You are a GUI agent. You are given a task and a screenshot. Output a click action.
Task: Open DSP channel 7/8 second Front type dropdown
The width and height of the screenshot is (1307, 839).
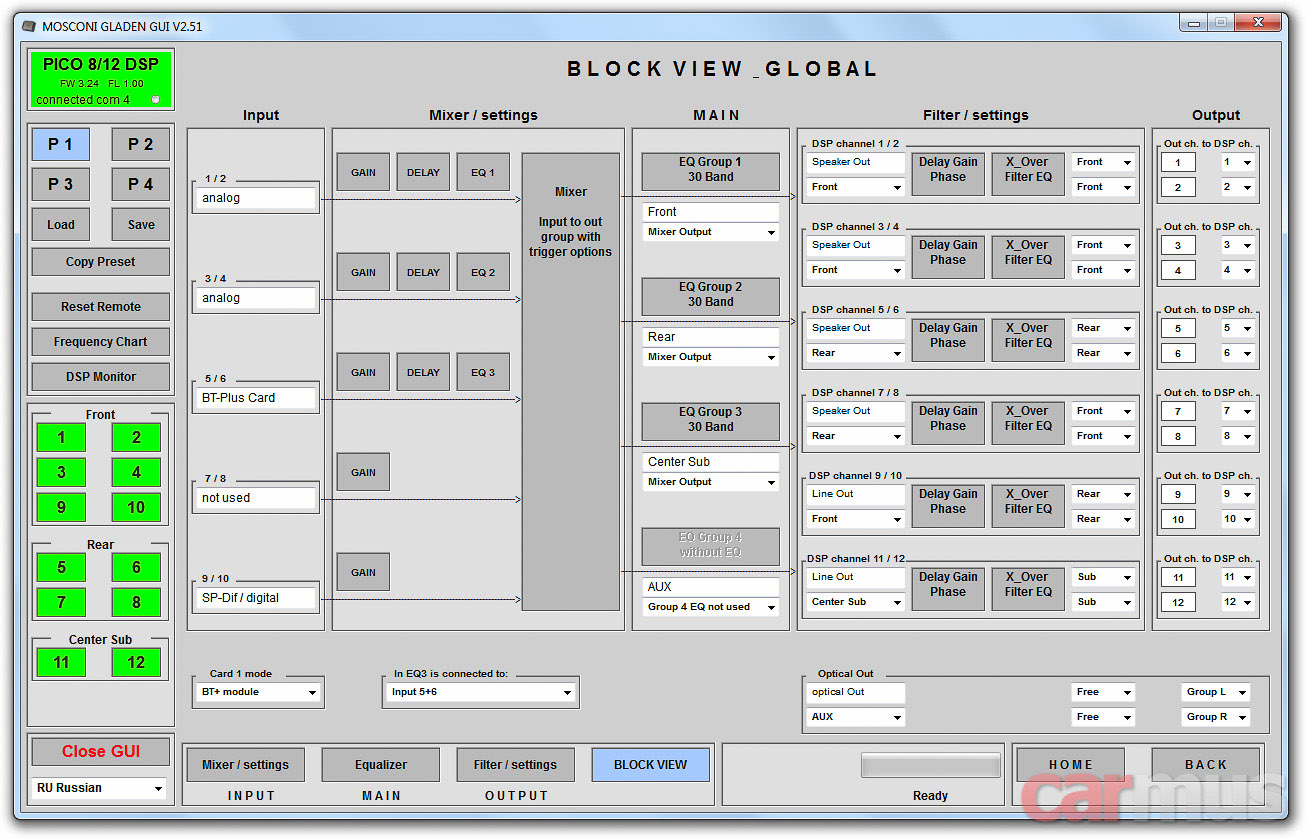(x=1103, y=436)
